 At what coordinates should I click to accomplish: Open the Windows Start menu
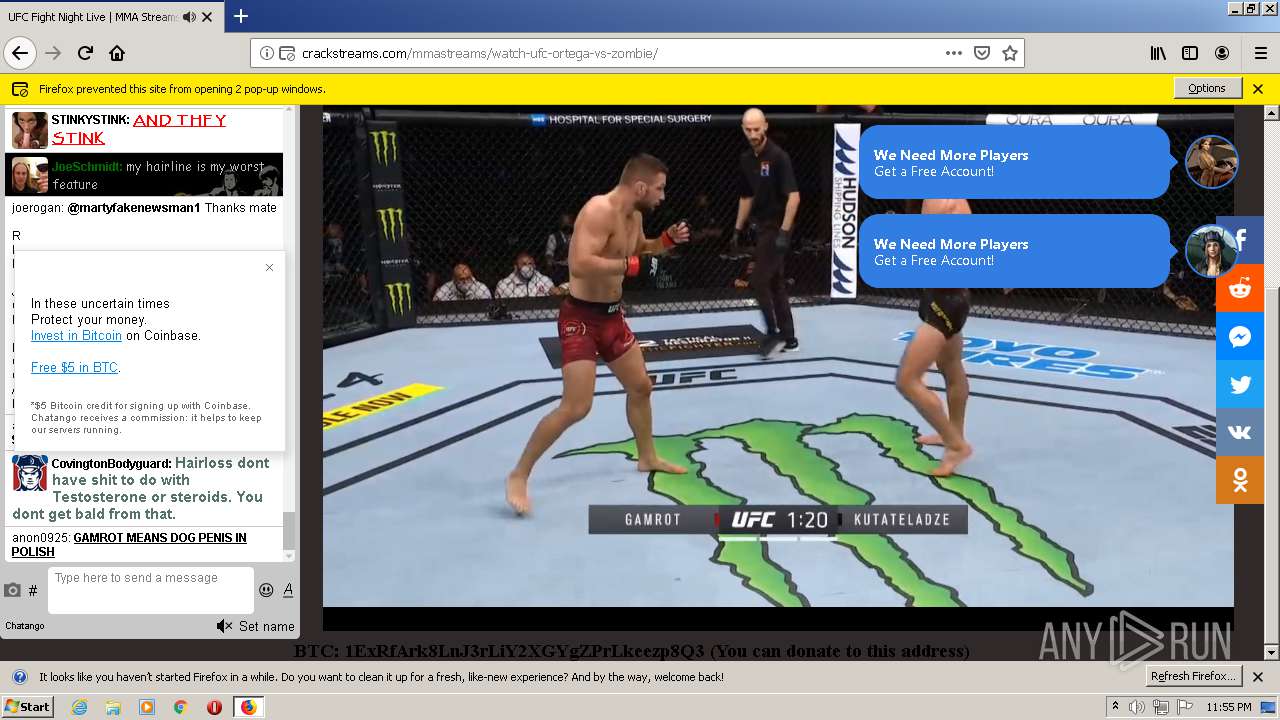(28, 706)
